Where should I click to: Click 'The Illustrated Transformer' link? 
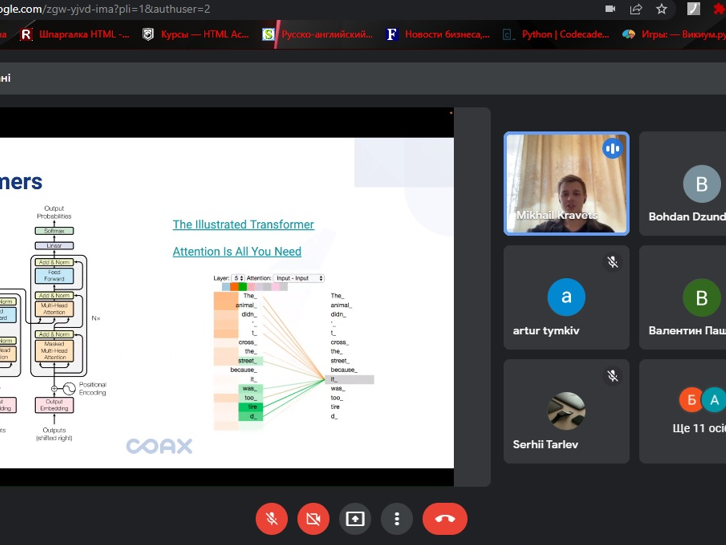click(x=243, y=225)
